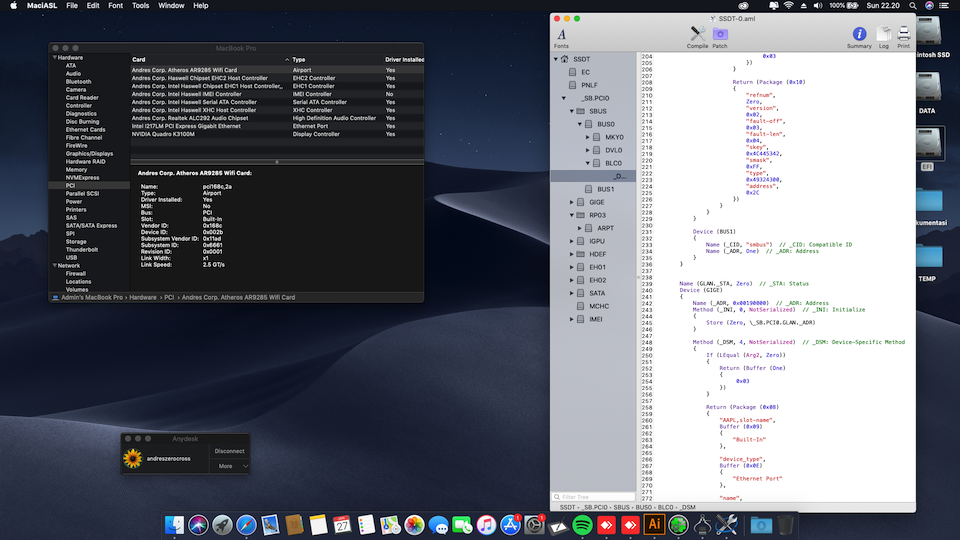Open the Fonts tool in MaciASL toolbar

point(561,38)
